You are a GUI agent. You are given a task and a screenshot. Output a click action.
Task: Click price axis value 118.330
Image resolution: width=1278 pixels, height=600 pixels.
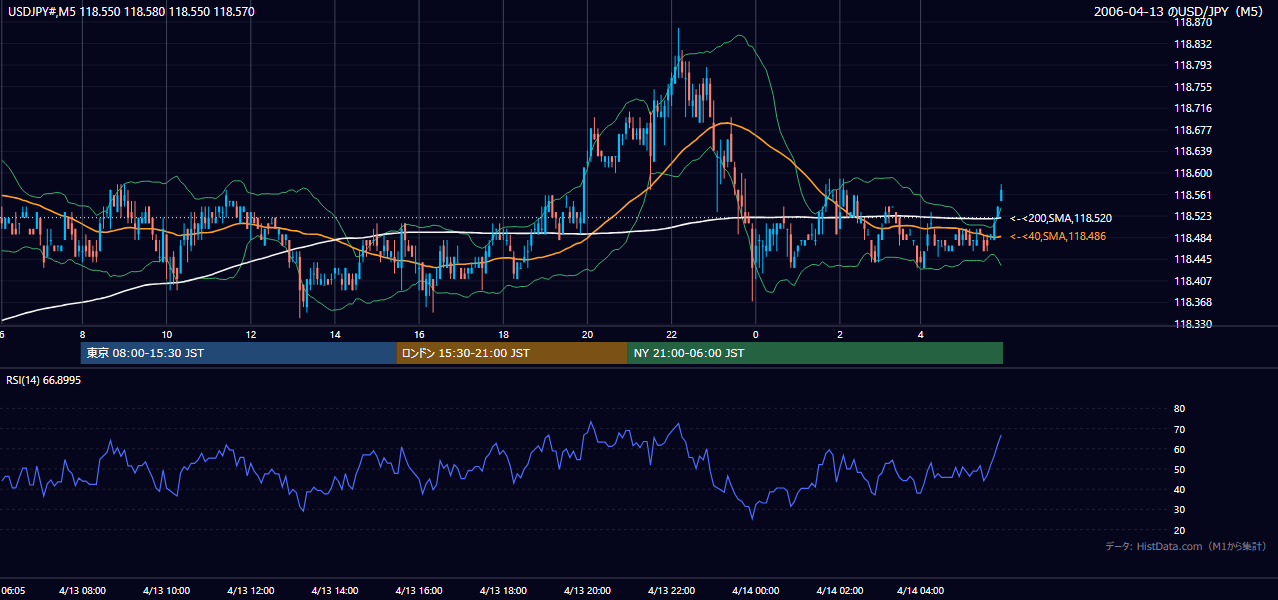coord(1192,324)
